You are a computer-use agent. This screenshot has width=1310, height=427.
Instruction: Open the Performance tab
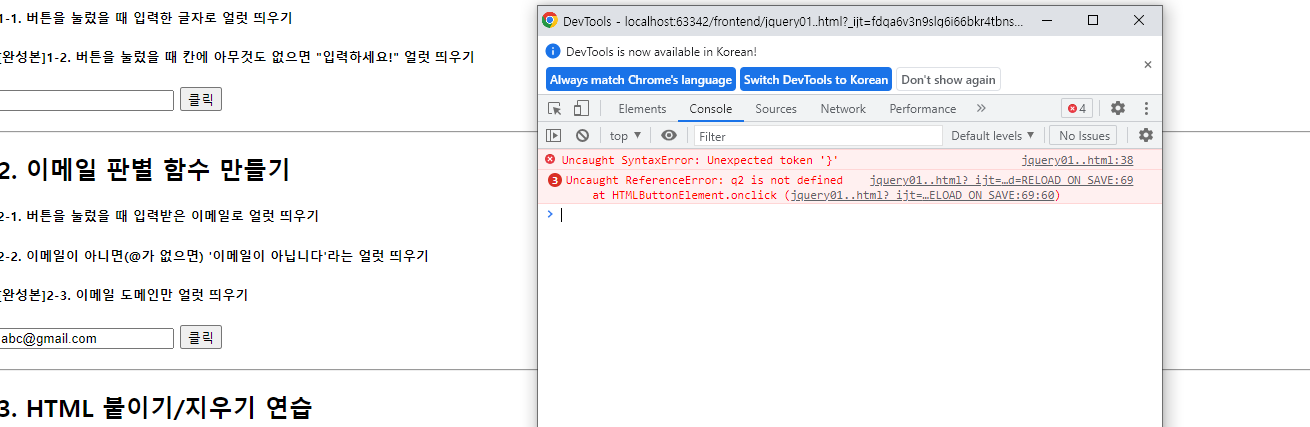click(923, 108)
